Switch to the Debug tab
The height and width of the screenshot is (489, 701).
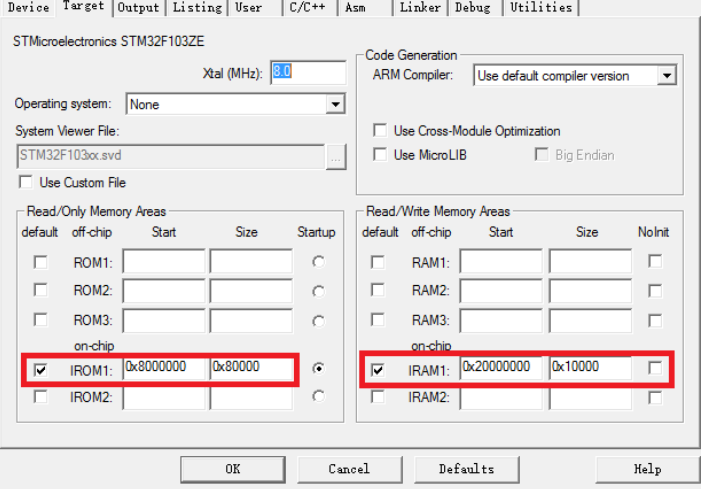point(473,8)
